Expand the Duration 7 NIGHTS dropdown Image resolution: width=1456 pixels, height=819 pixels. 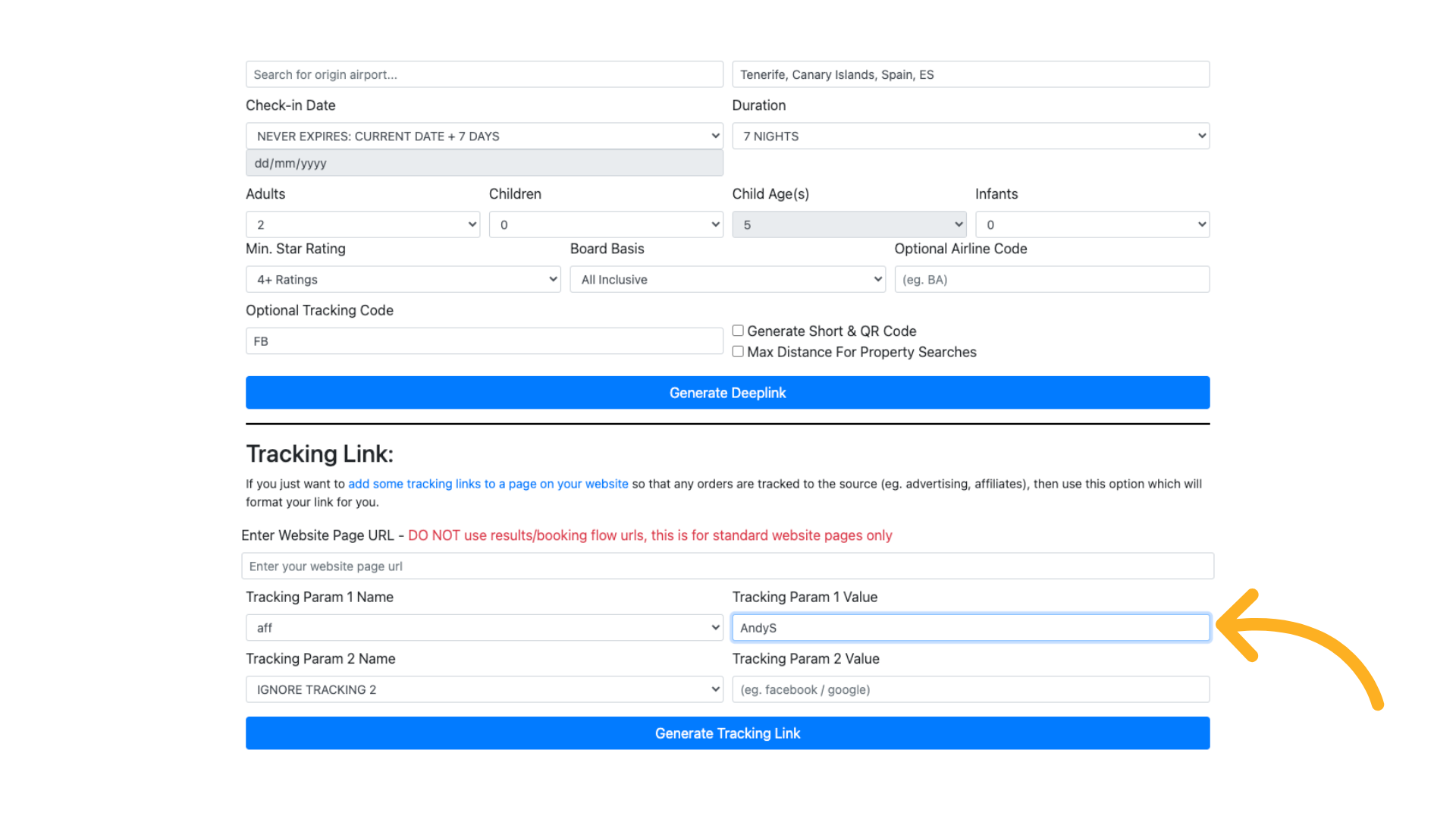pyautogui.click(x=970, y=136)
